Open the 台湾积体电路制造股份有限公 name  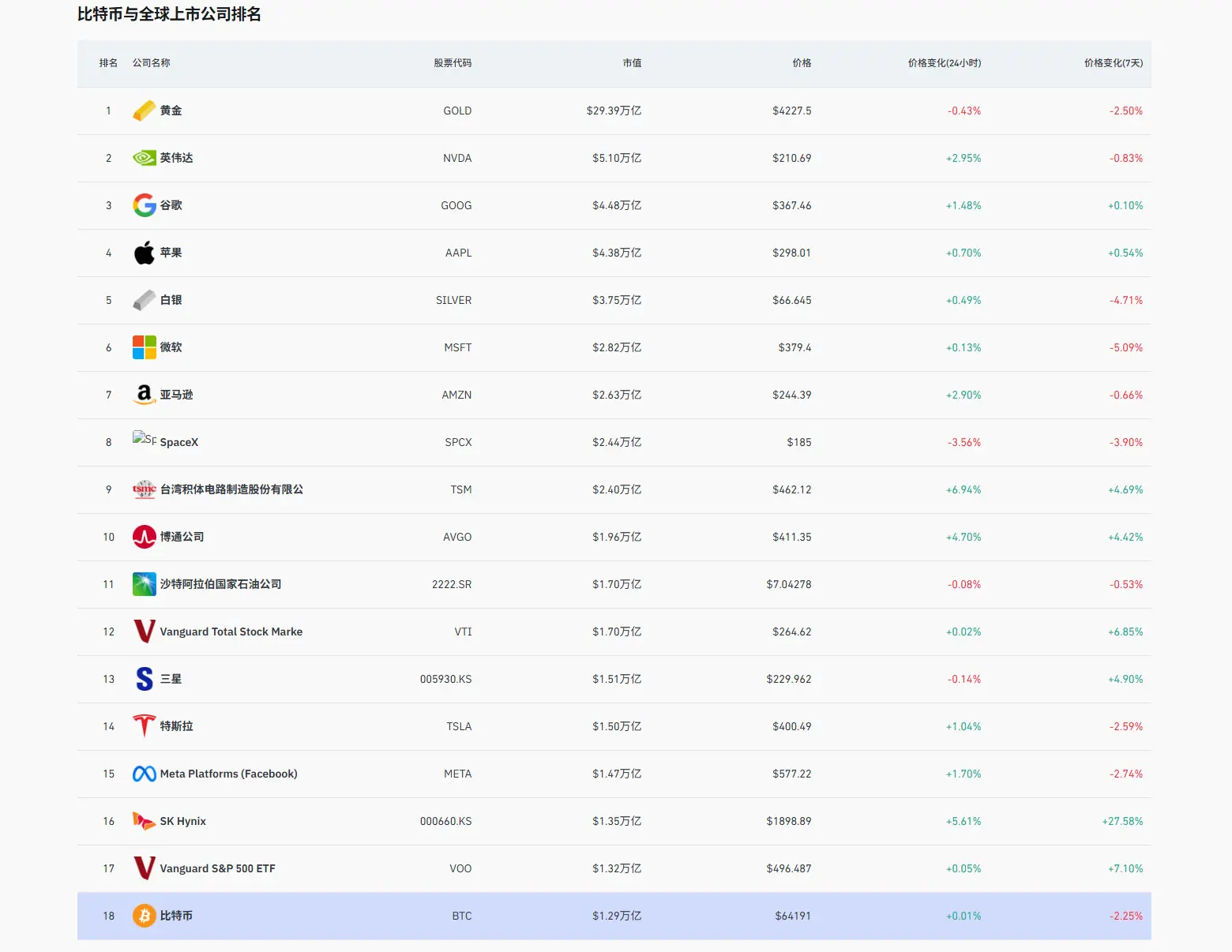coord(231,489)
